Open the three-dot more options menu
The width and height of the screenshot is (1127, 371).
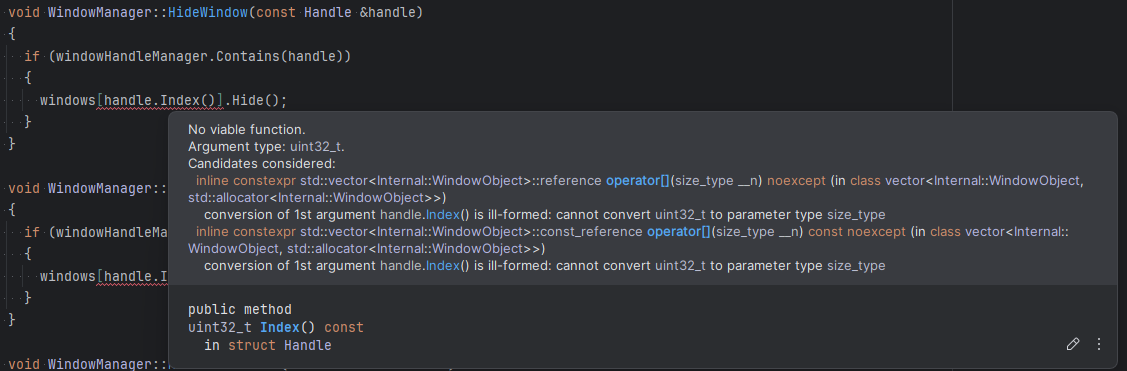tap(1098, 344)
